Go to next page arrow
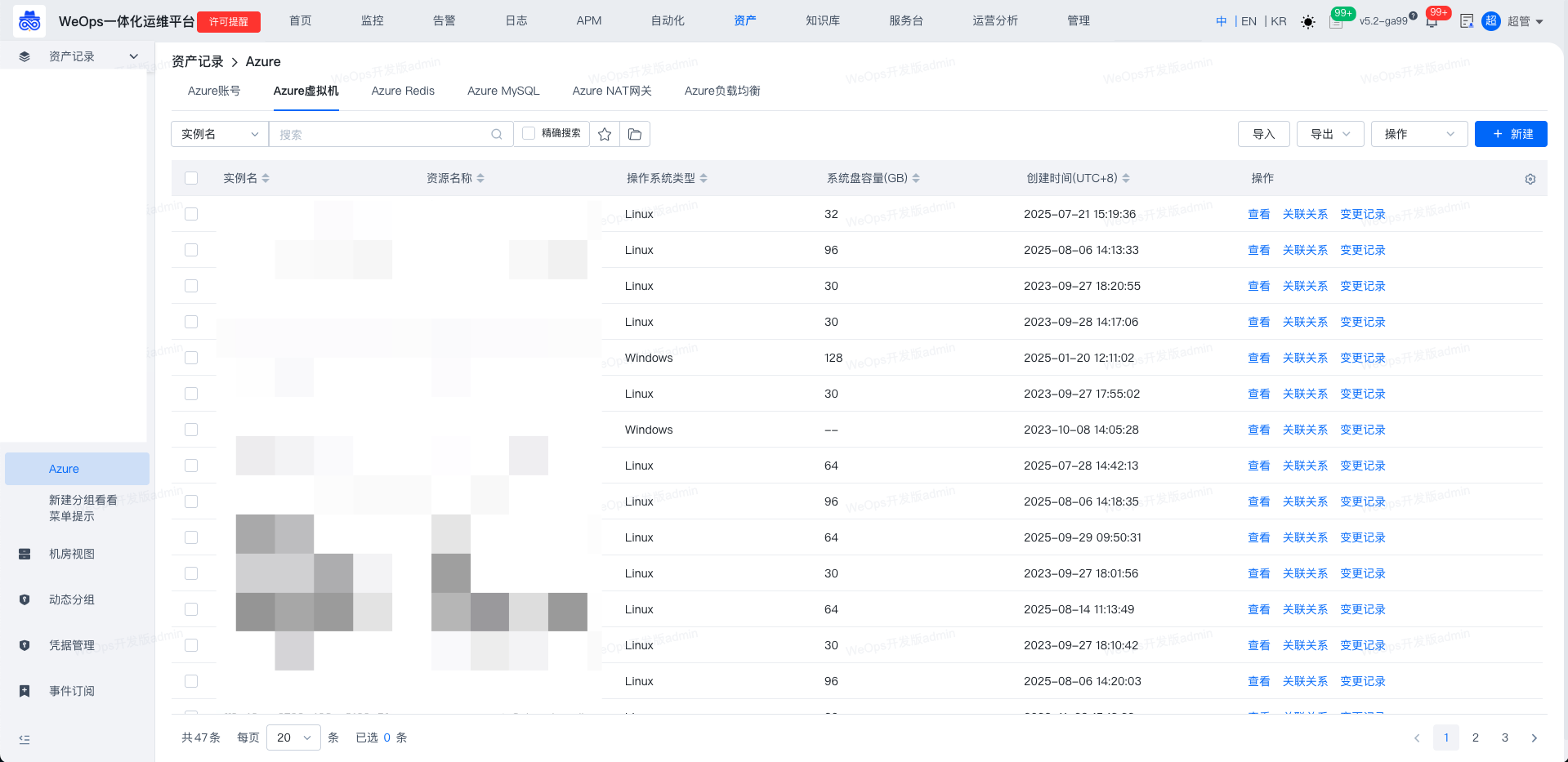 point(1534,737)
